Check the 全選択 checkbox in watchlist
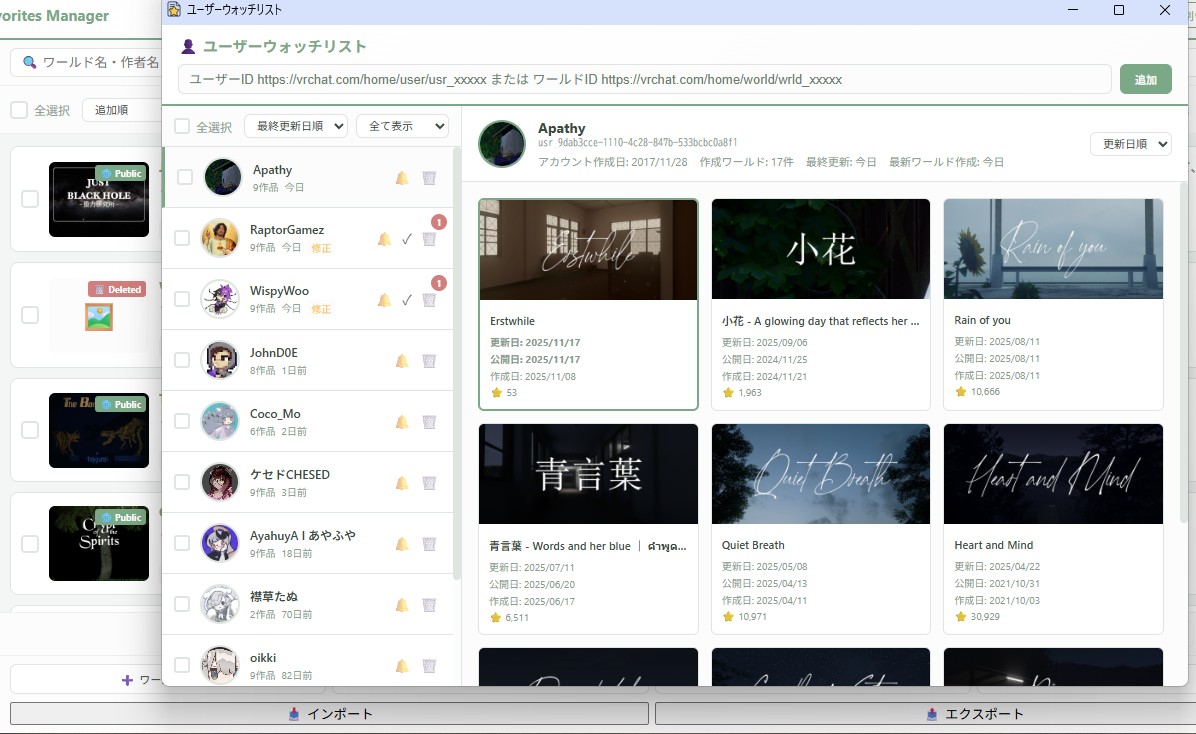The image size is (1196, 734). click(182, 127)
